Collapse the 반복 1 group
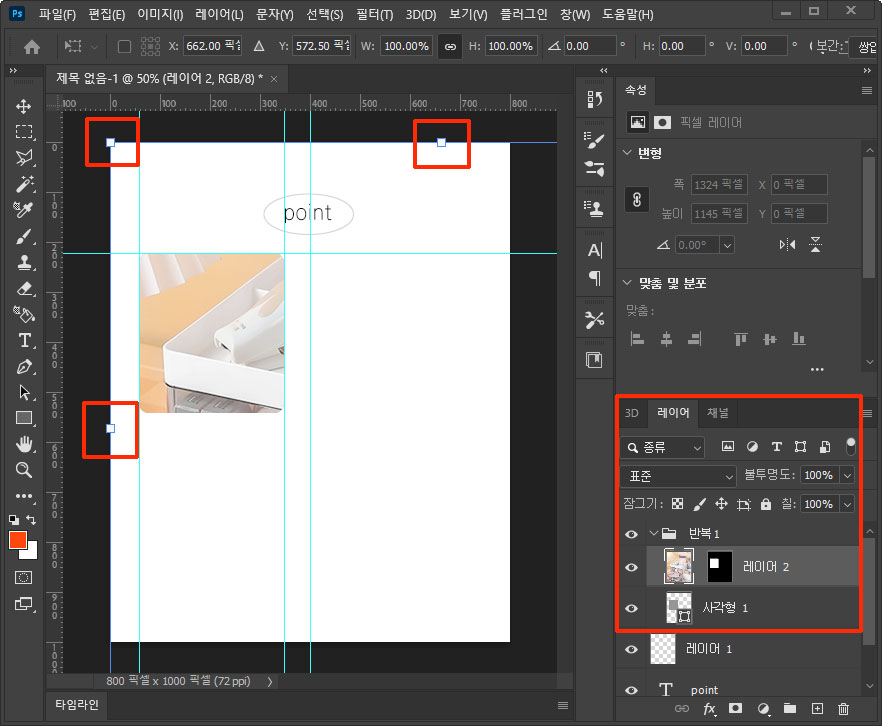 [653, 533]
